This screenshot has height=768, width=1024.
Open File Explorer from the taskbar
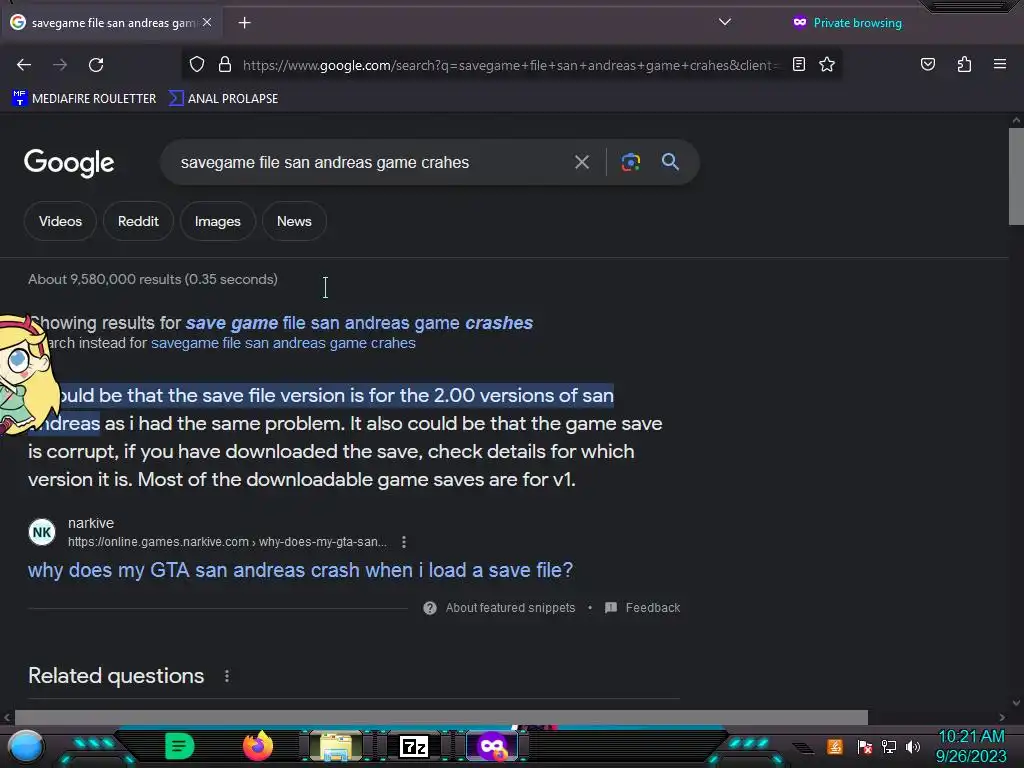pos(335,746)
